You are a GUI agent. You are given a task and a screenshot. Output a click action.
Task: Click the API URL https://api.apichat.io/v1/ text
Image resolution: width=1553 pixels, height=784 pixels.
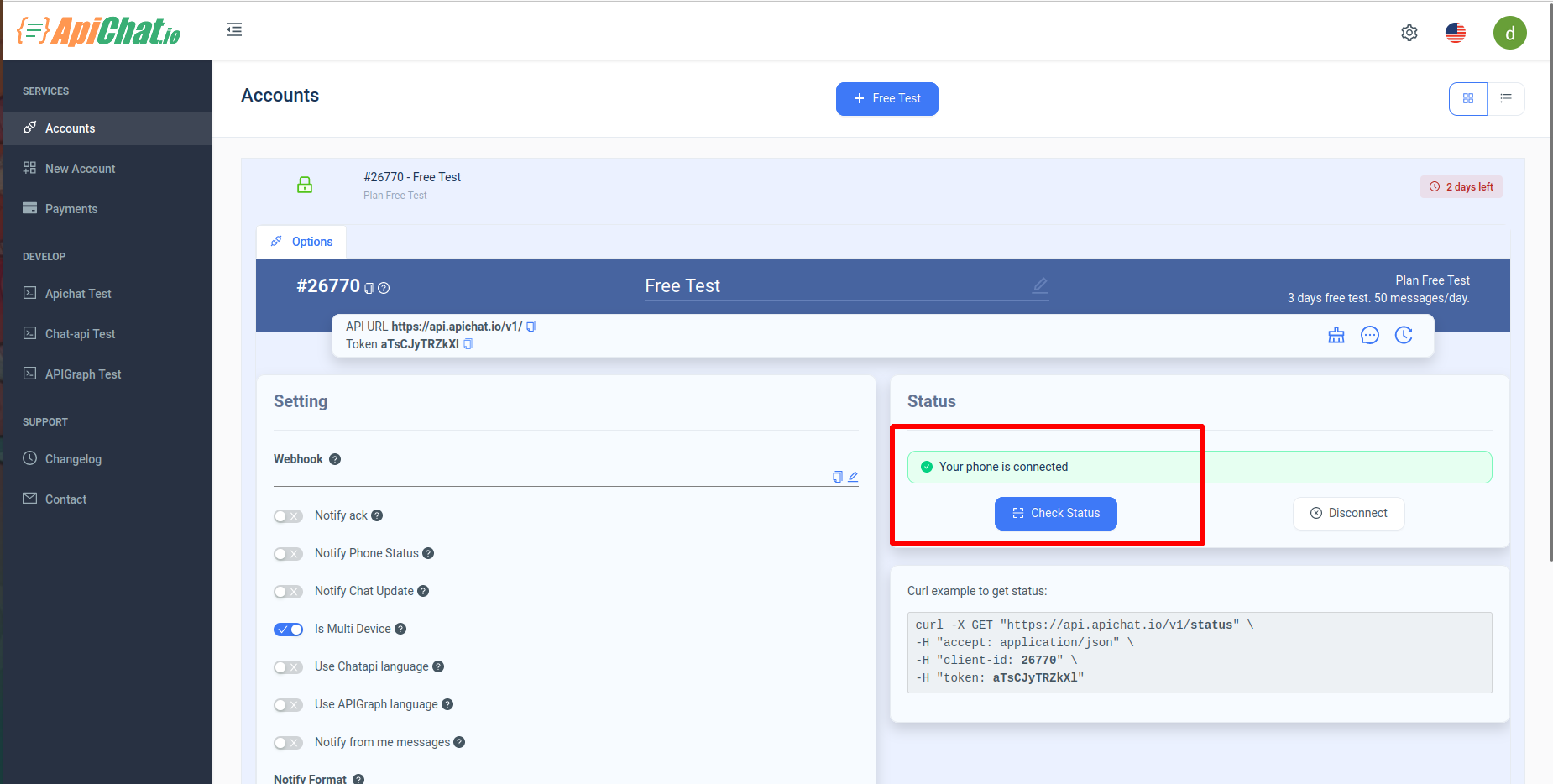click(457, 327)
